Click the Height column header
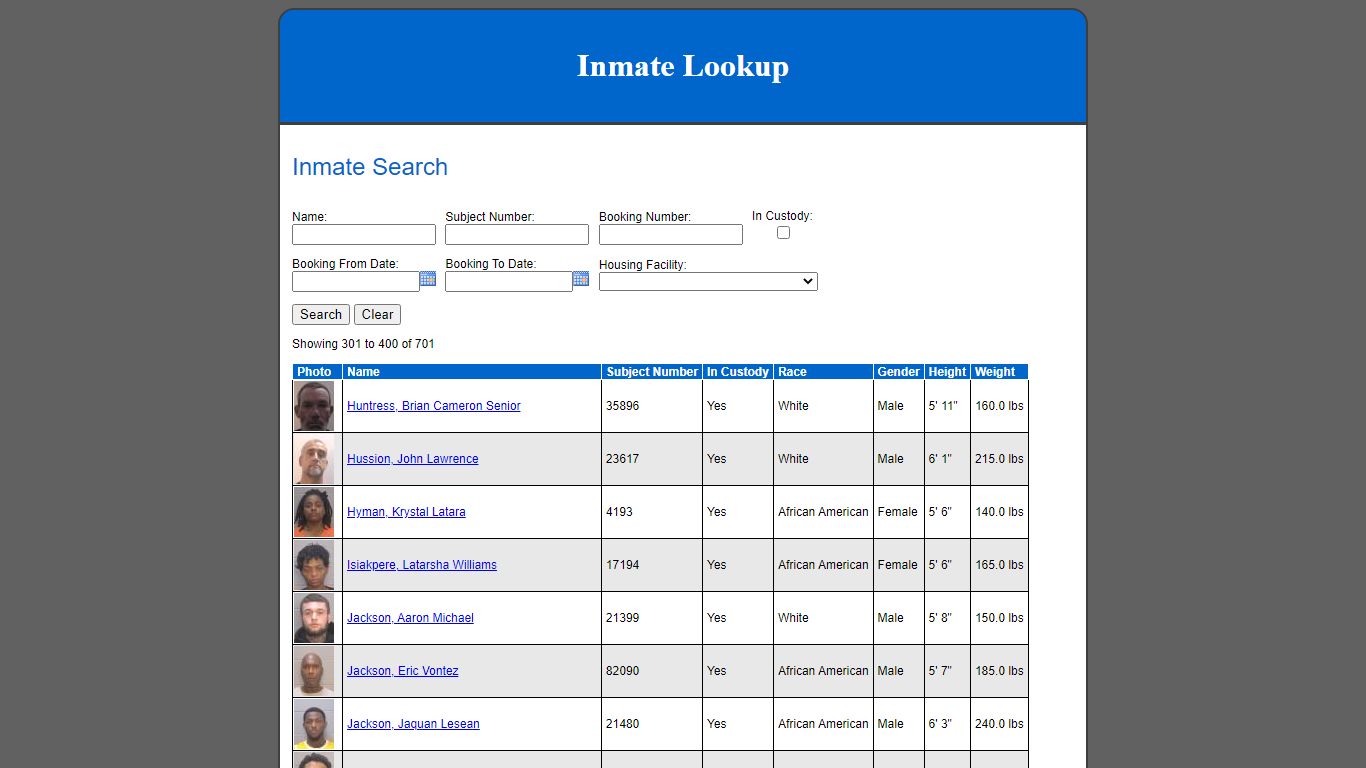1366x768 pixels. (947, 372)
